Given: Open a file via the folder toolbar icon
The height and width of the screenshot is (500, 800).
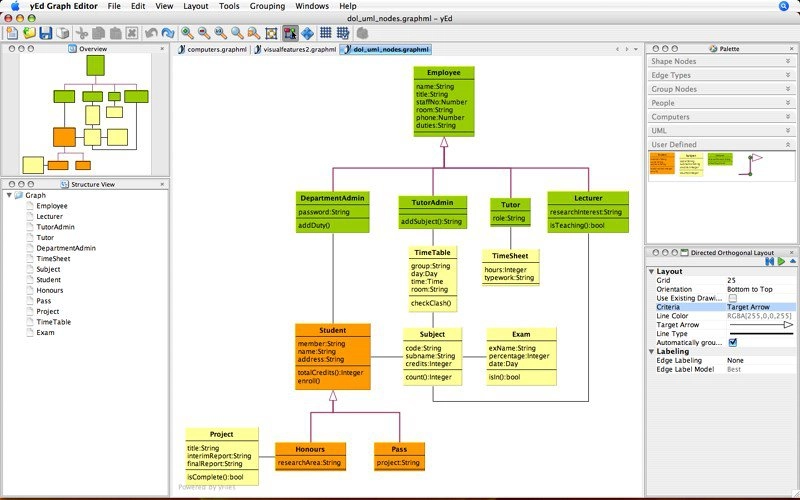Looking at the screenshot, I should (29, 34).
